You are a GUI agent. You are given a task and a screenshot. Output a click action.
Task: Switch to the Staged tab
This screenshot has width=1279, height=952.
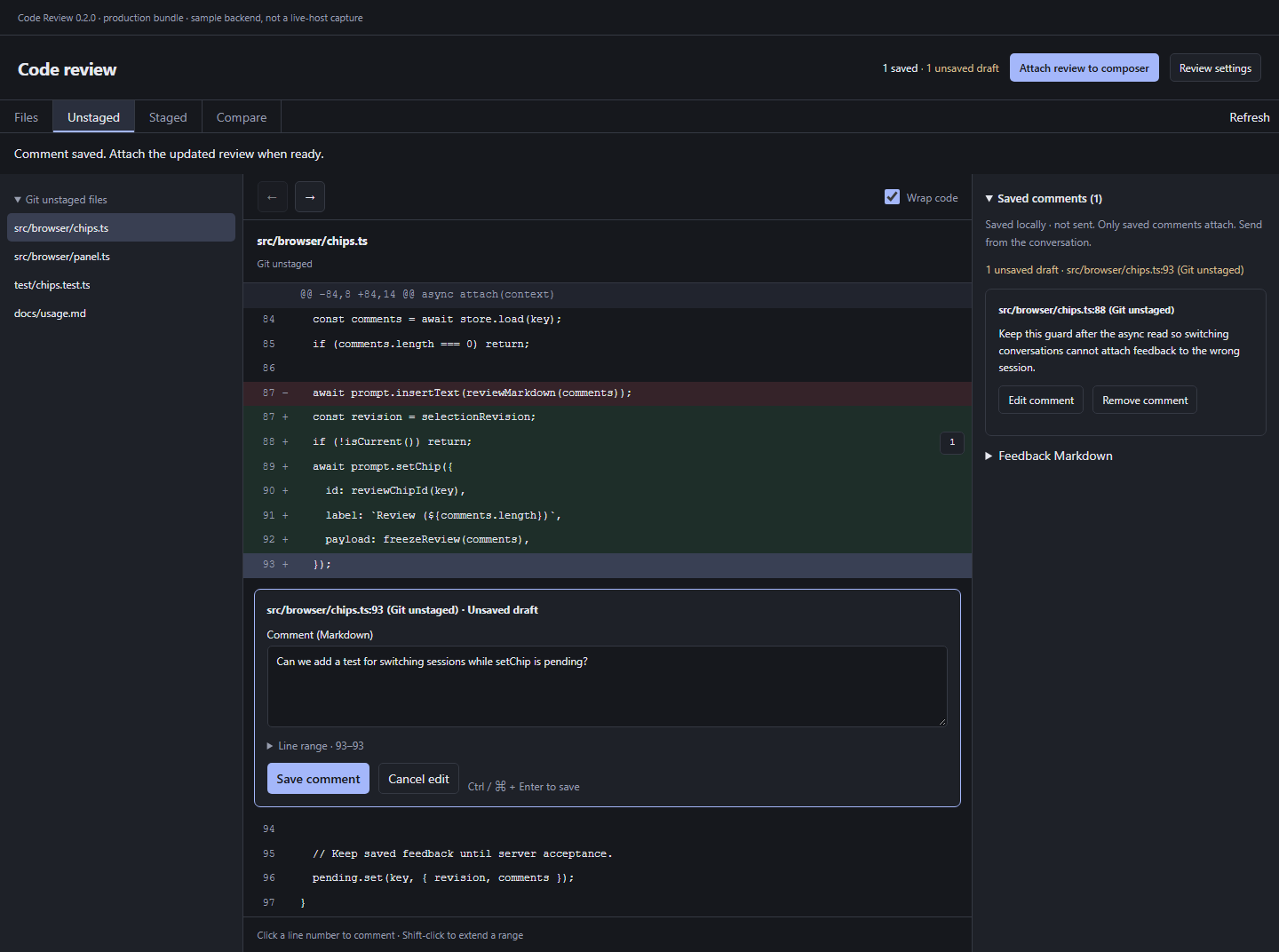(x=168, y=117)
